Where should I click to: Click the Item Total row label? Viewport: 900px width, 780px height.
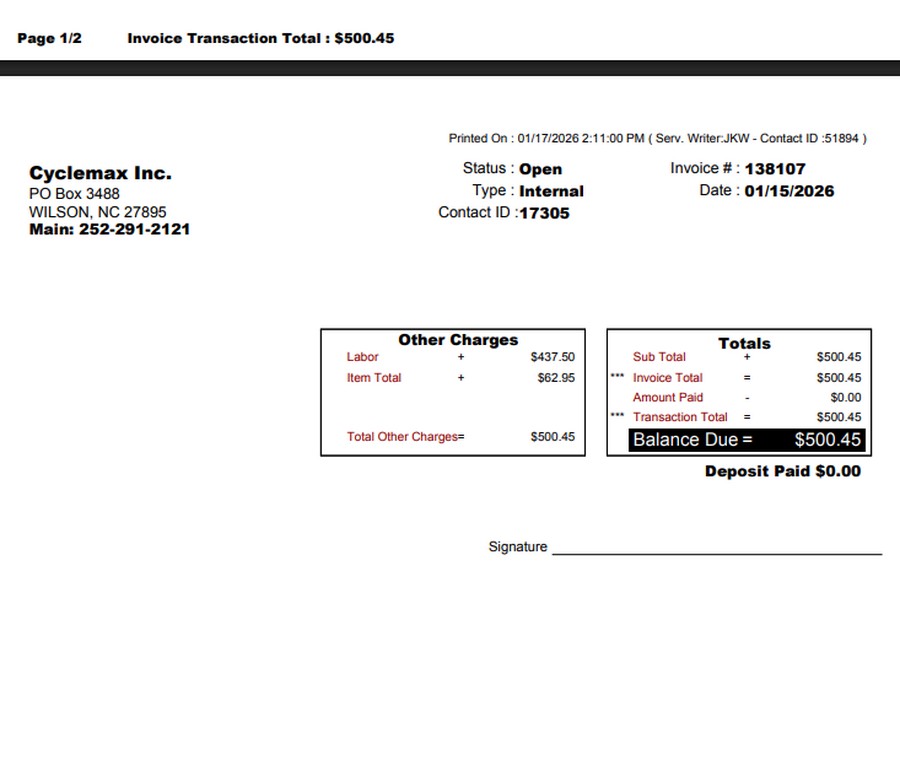[x=374, y=378]
